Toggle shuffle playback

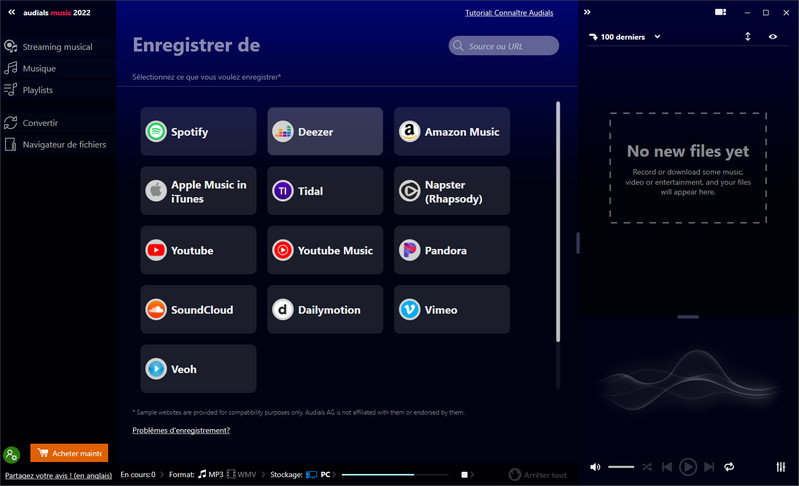(647, 467)
